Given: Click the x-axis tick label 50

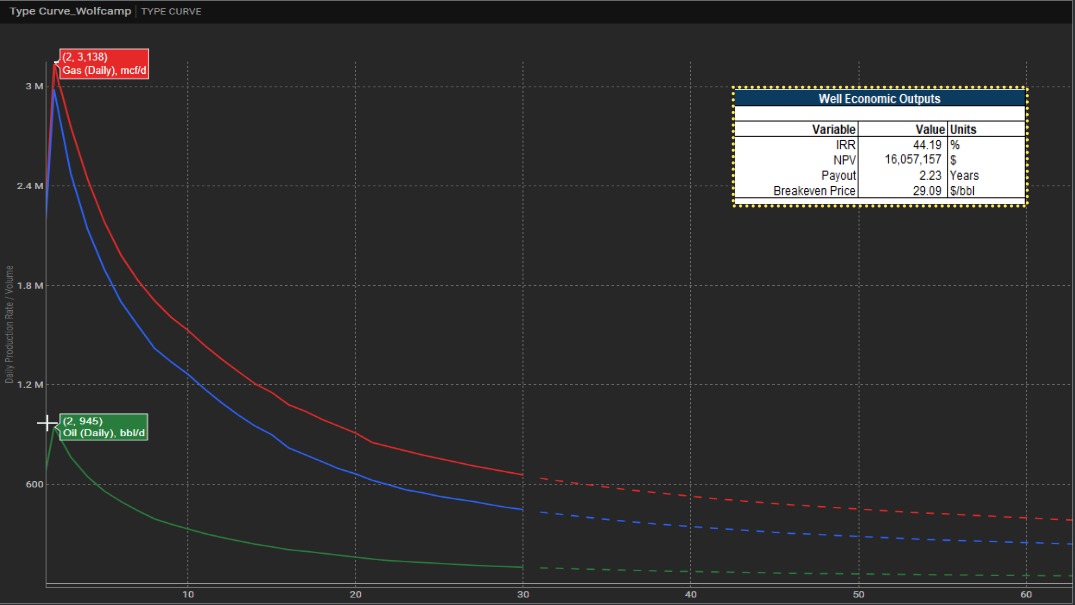Looking at the screenshot, I should coord(858,595).
